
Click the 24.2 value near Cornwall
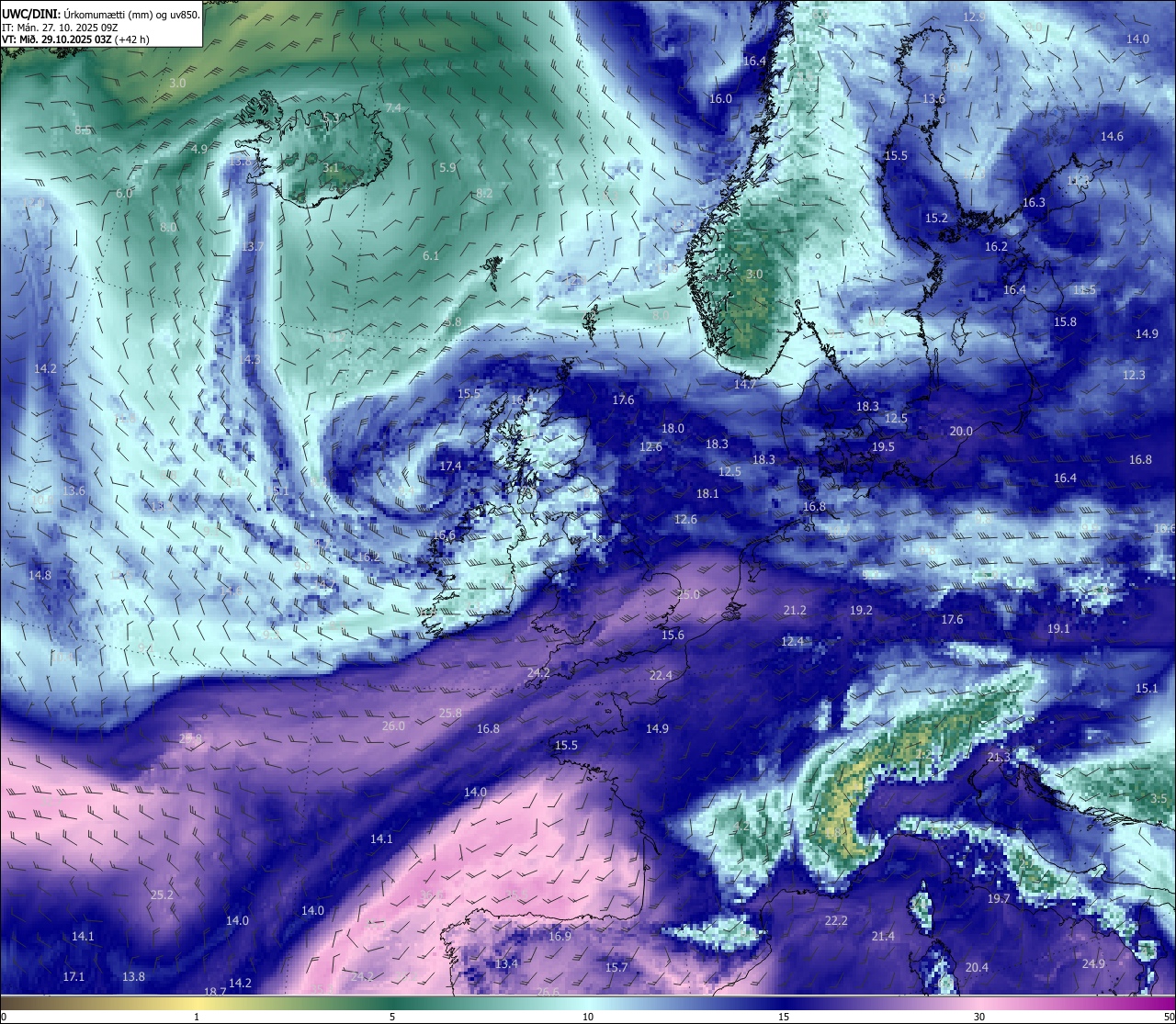[x=538, y=673]
